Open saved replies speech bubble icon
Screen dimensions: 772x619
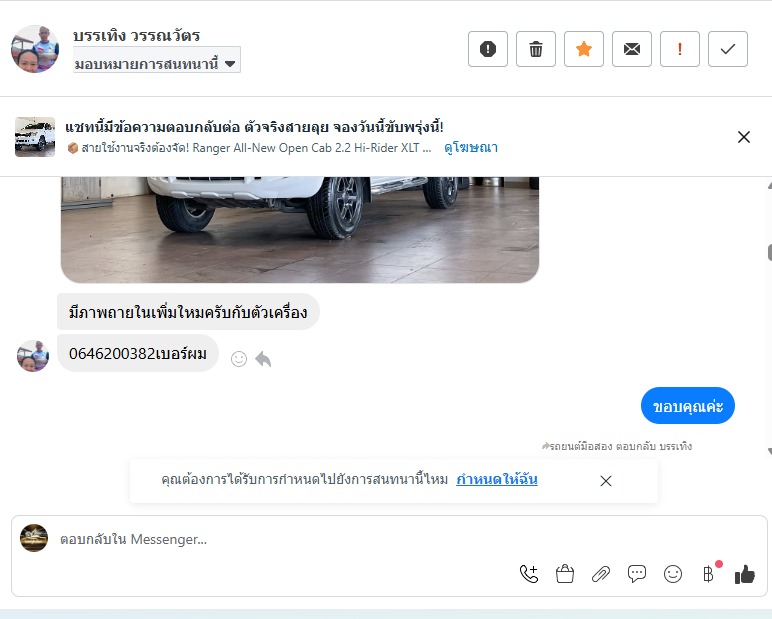coord(637,574)
